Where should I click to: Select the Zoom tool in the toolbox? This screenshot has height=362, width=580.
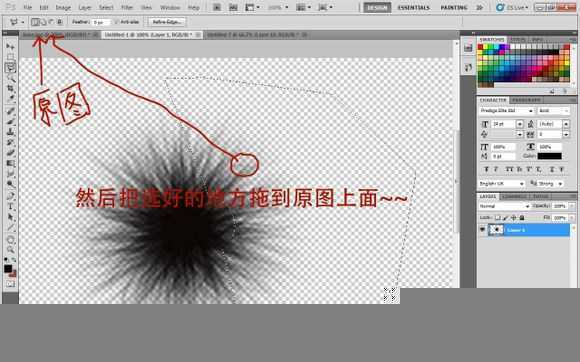click(10, 250)
